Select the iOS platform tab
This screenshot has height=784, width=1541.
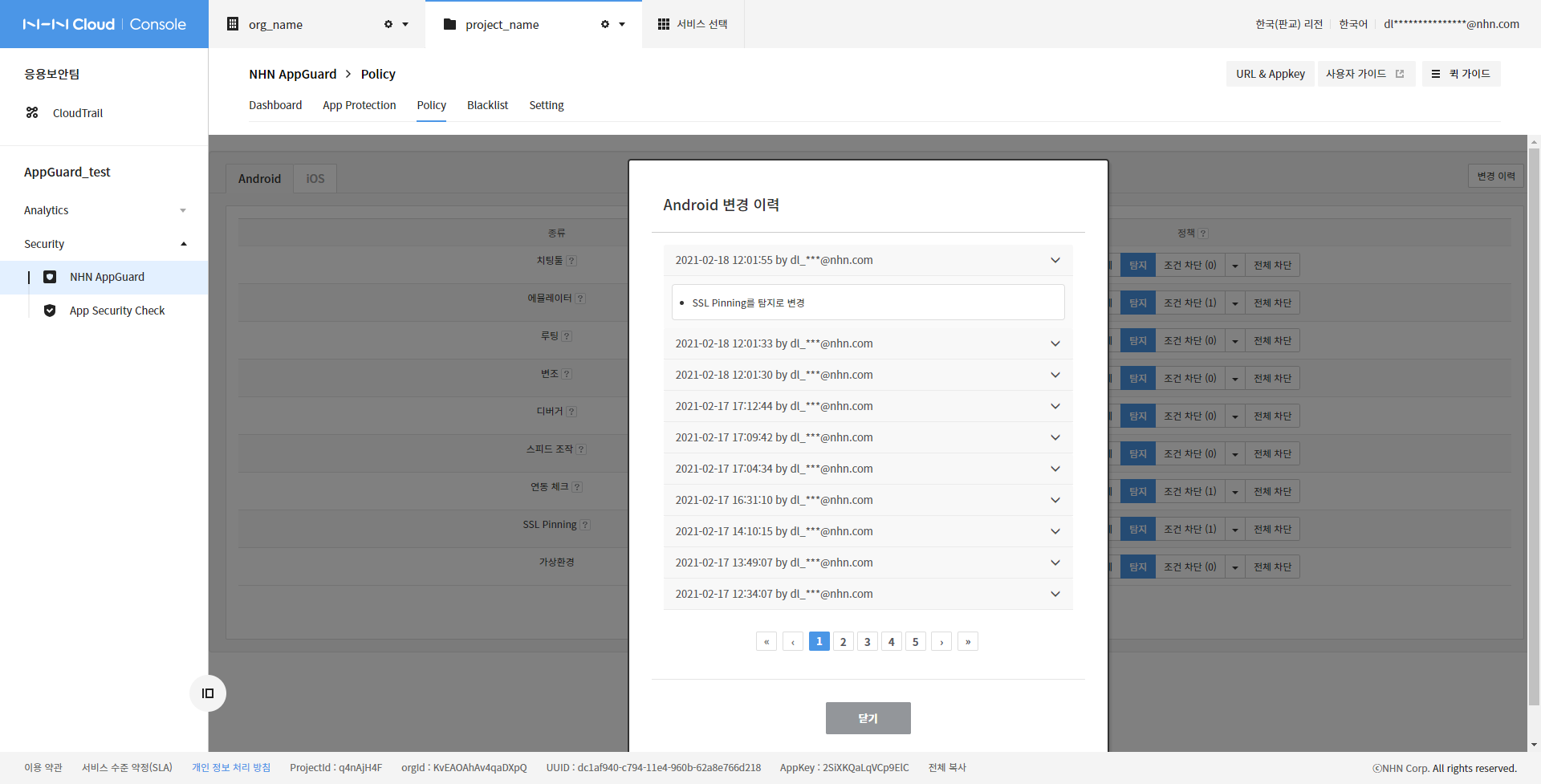315,178
